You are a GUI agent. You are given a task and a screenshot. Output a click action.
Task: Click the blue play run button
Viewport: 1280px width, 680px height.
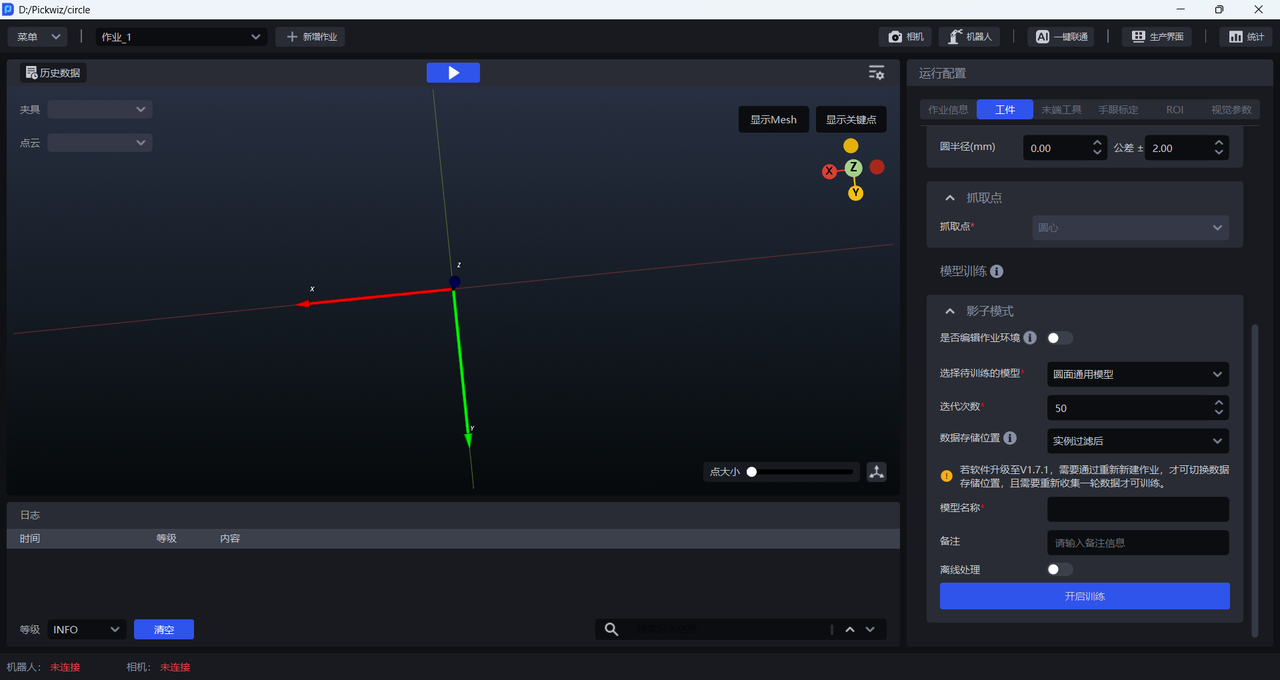[453, 73]
